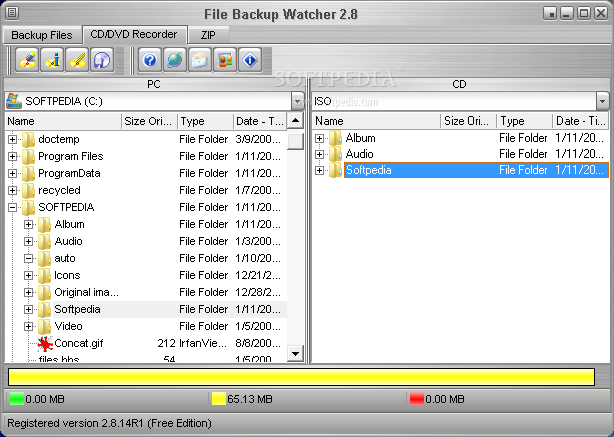Click the Album folder icon in CD pane
This screenshot has width=614, height=437.
coord(335,138)
